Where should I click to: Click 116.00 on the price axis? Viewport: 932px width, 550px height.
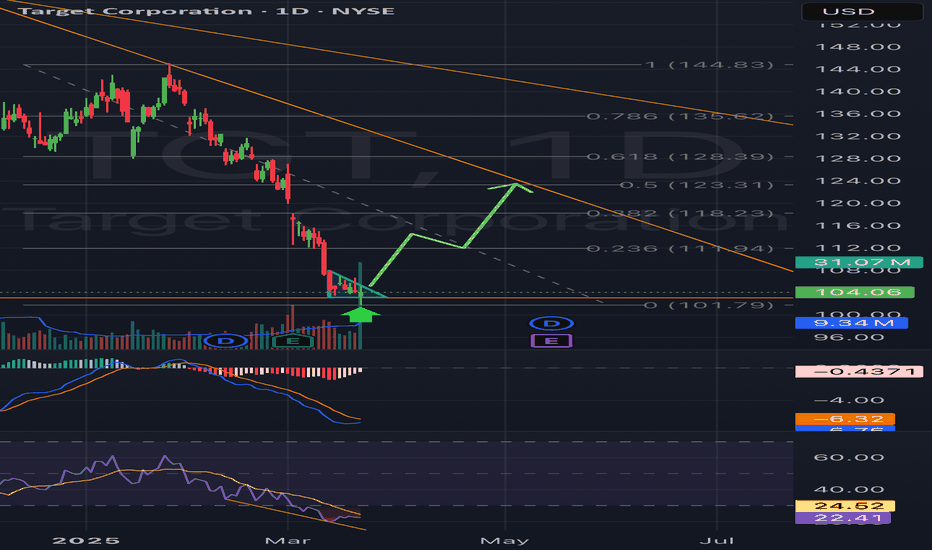click(858, 225)
